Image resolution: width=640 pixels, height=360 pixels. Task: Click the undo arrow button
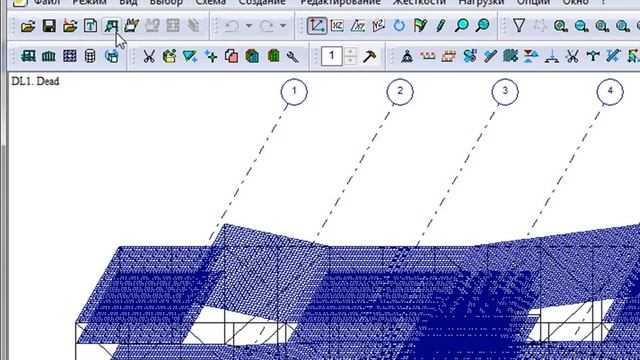coord(232,26)
